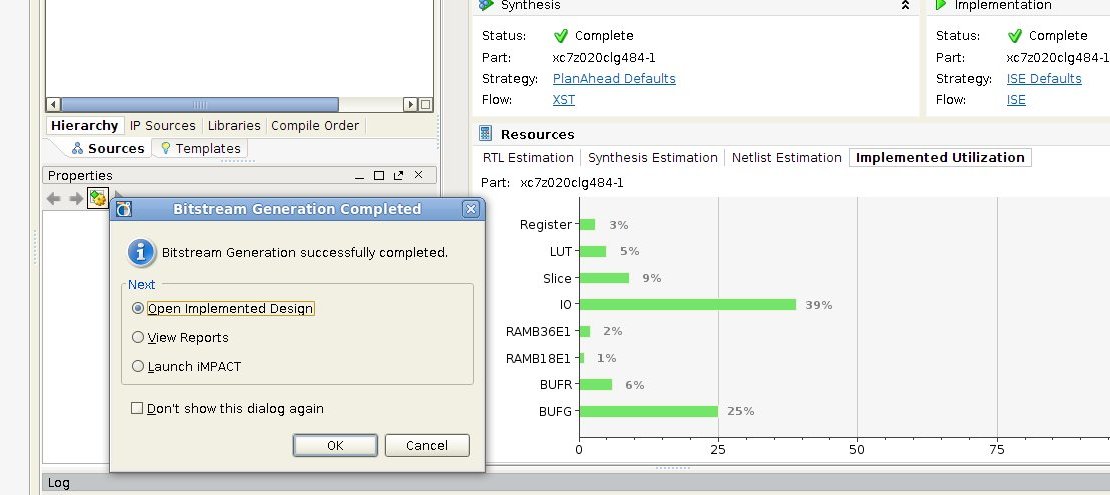Minimize the Properties panel

(x=361, y=176)
